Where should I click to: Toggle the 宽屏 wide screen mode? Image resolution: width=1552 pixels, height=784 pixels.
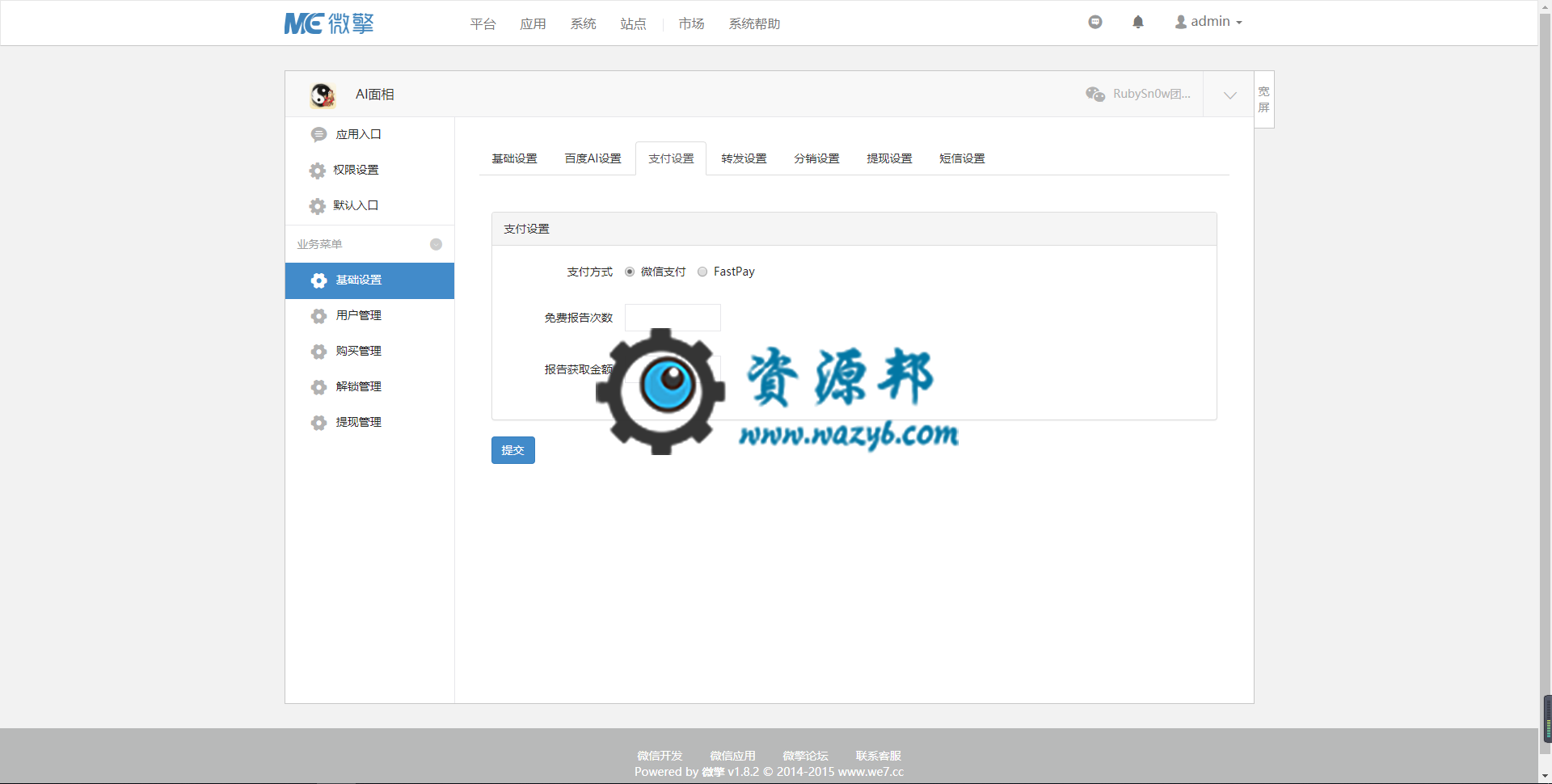coord(1264,99)
